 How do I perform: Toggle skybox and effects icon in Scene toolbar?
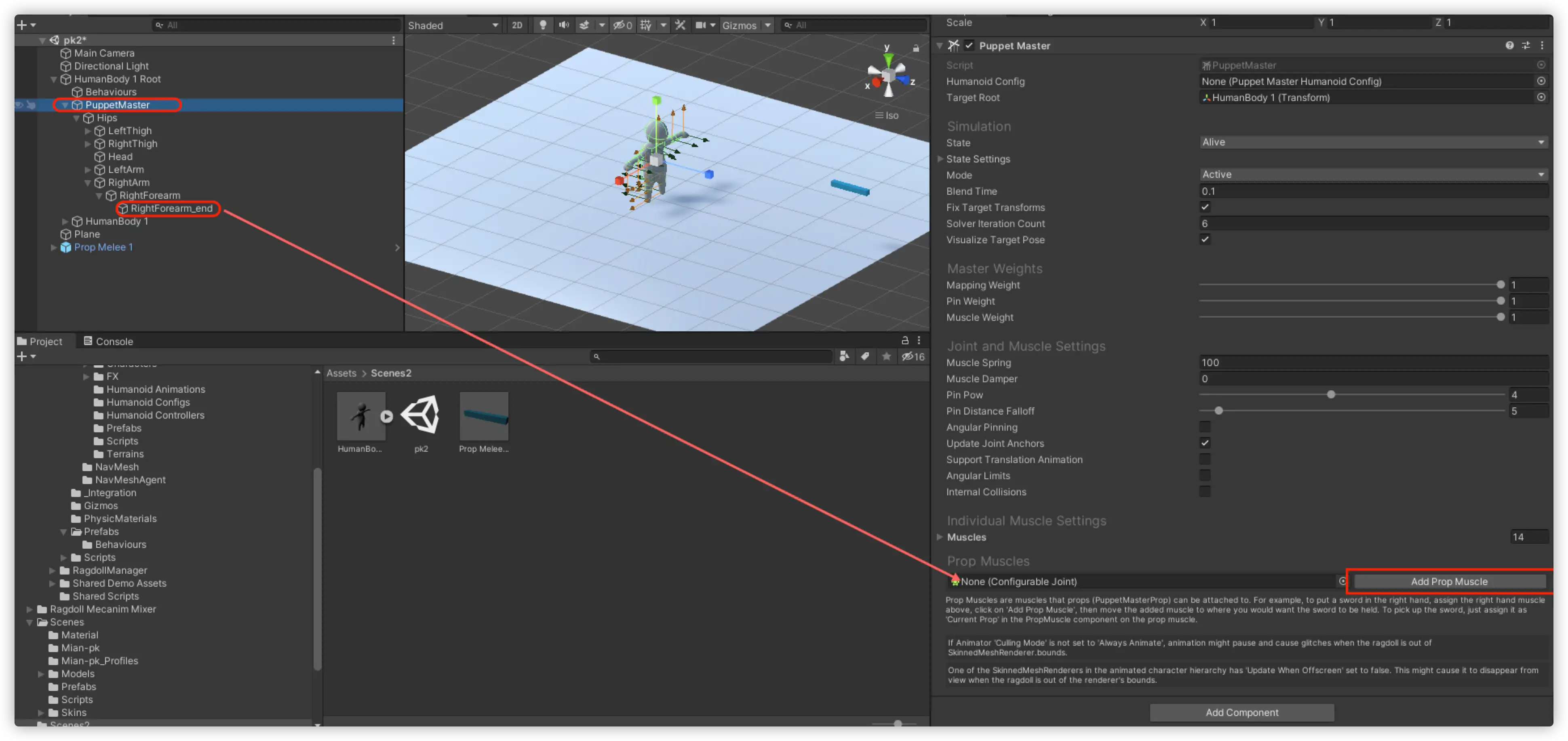click(584, 25)
